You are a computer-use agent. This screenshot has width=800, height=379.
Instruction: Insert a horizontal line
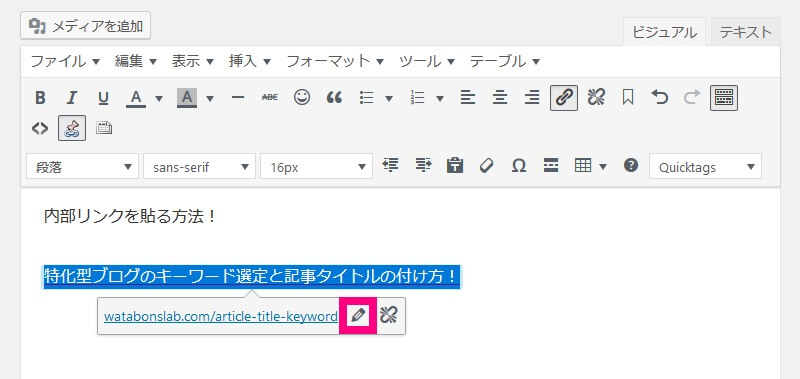pyautogui.click(x=238, y=97)
